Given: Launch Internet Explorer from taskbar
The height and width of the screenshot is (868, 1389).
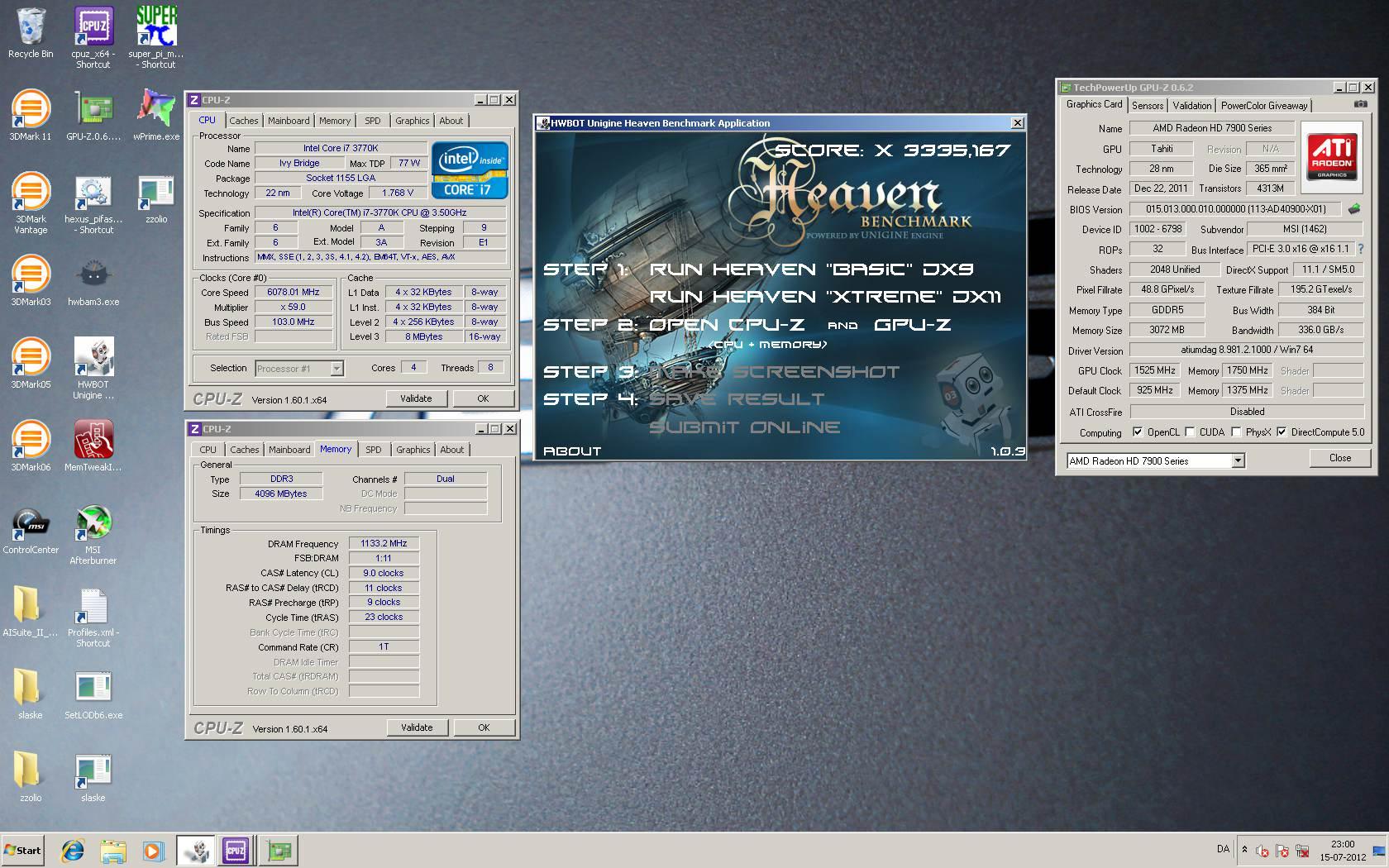Looking at the screenshot, I should click(x=73, y=851).
